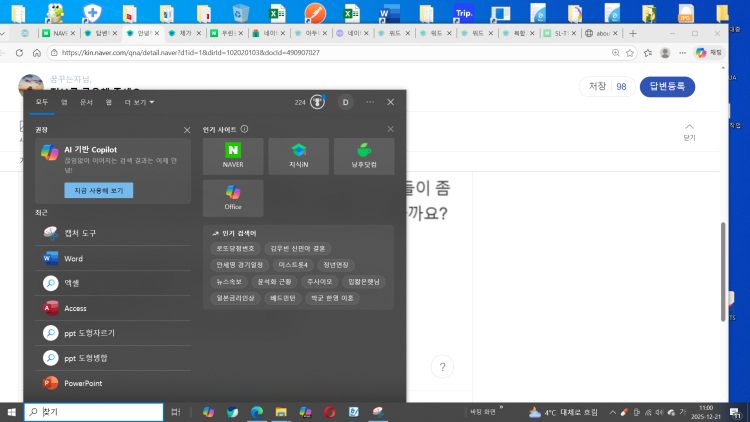Open NAVER from popular sites

(x=233, y=156)
